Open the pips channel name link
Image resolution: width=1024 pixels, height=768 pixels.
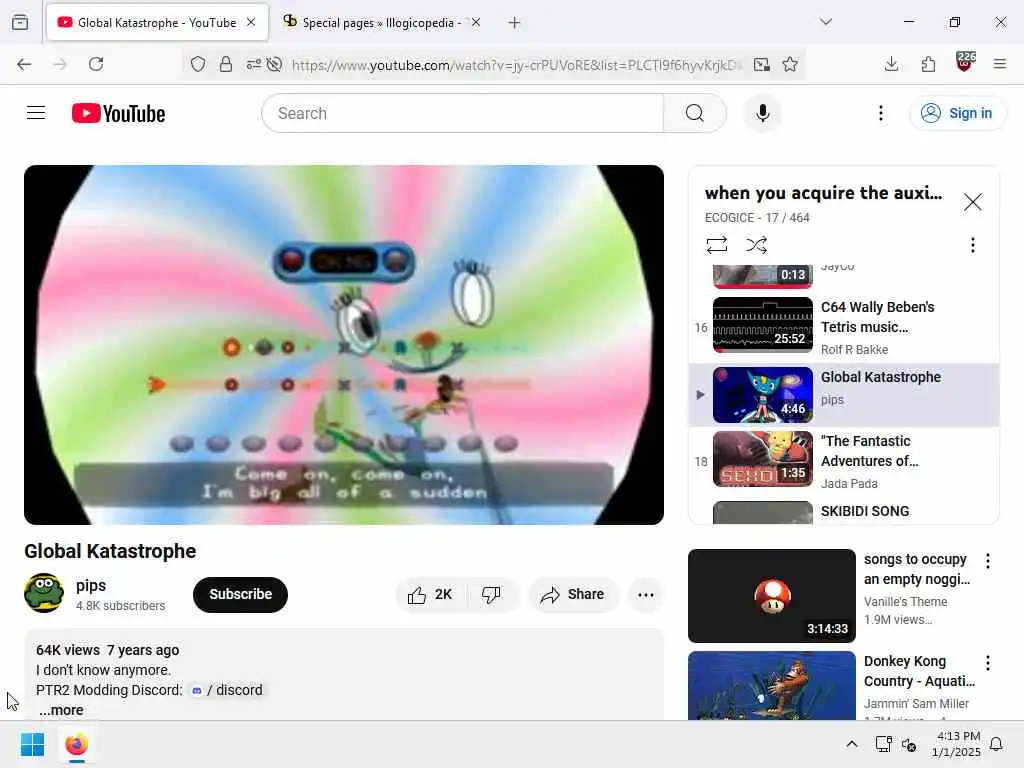91,585
